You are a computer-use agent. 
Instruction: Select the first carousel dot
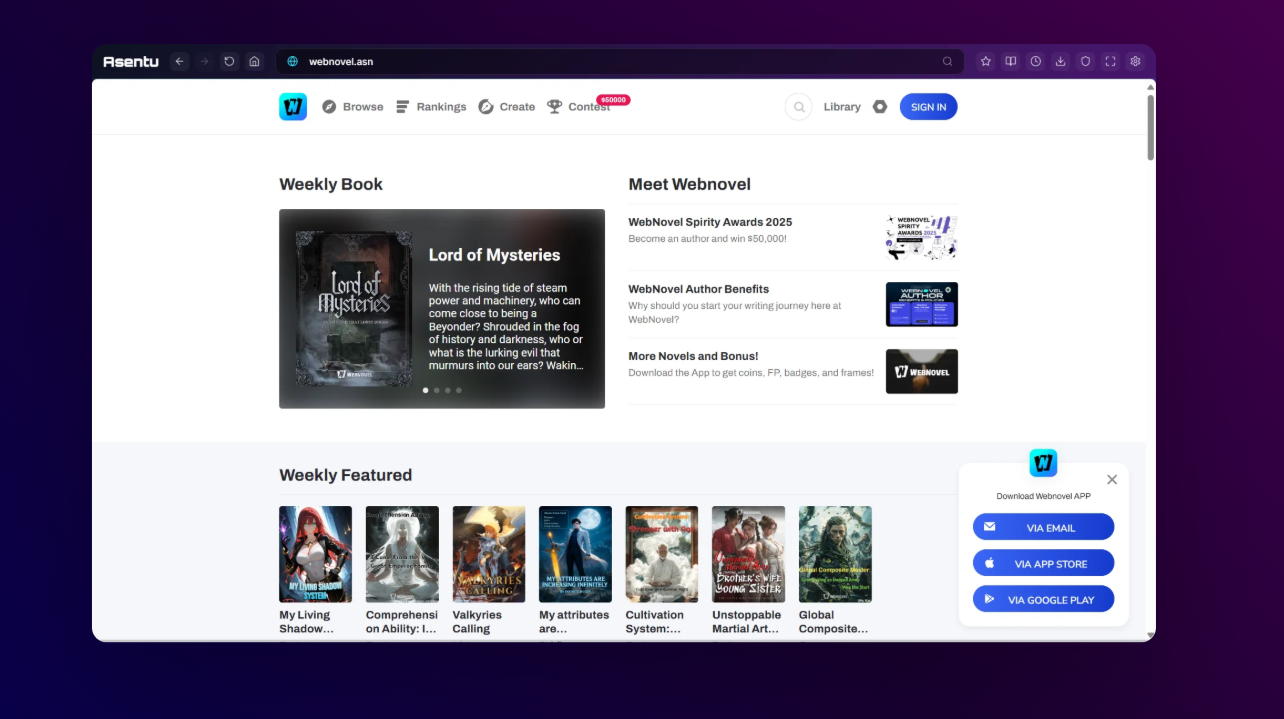coord(426,390)
